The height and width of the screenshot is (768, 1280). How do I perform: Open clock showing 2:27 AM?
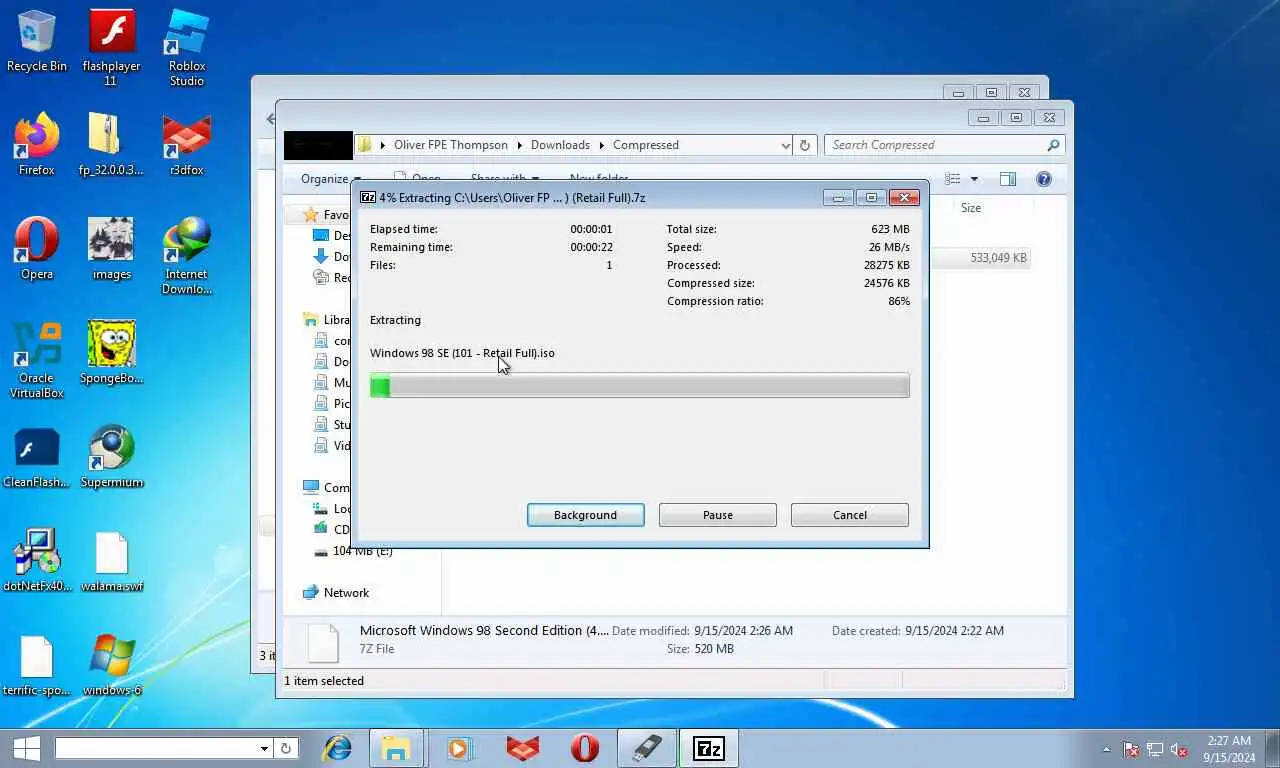click(1229, 749)
